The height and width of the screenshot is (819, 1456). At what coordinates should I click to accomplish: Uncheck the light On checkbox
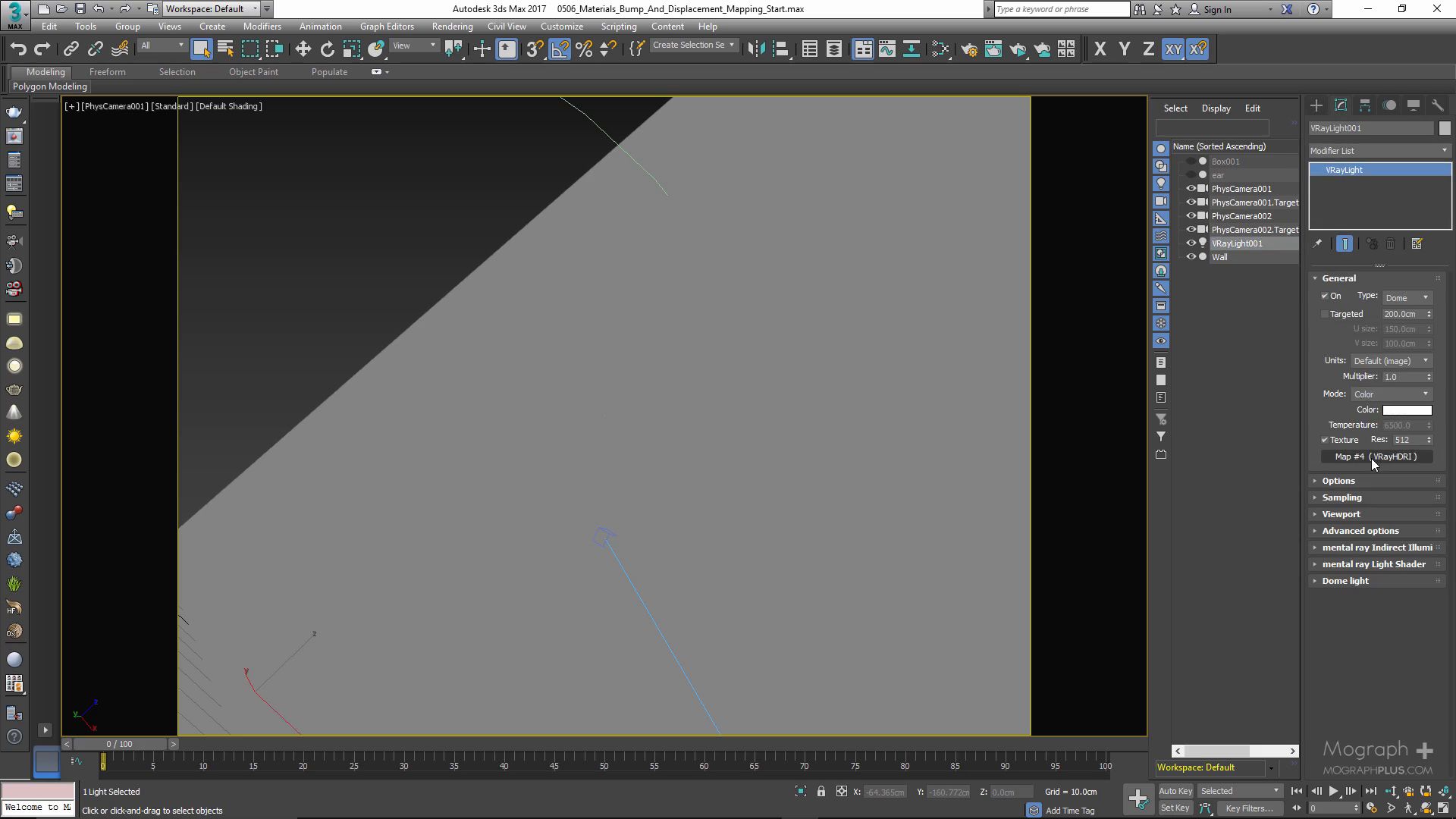point(1325,297)
